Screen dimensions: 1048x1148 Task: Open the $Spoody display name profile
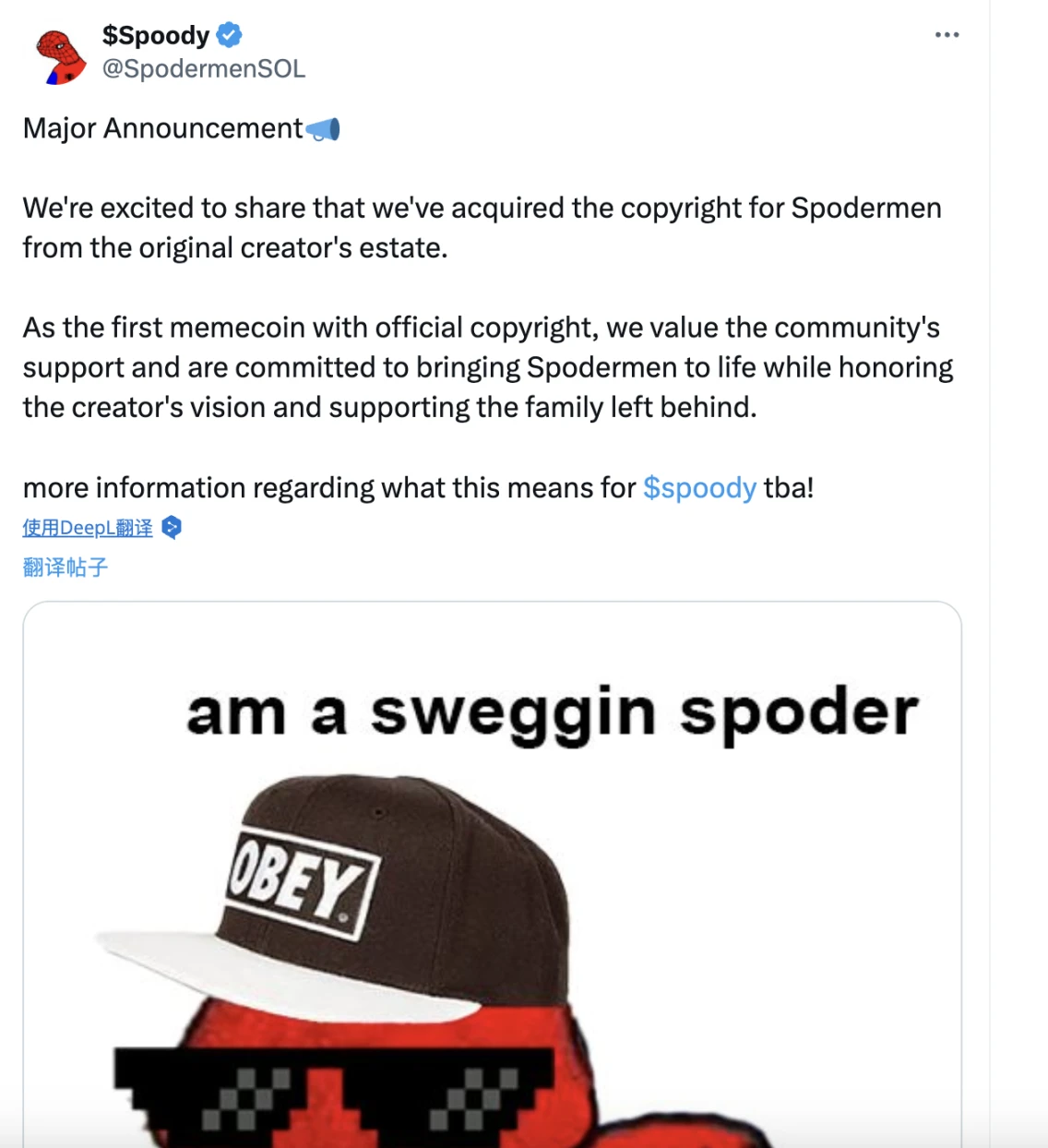[x=156, y=35]
